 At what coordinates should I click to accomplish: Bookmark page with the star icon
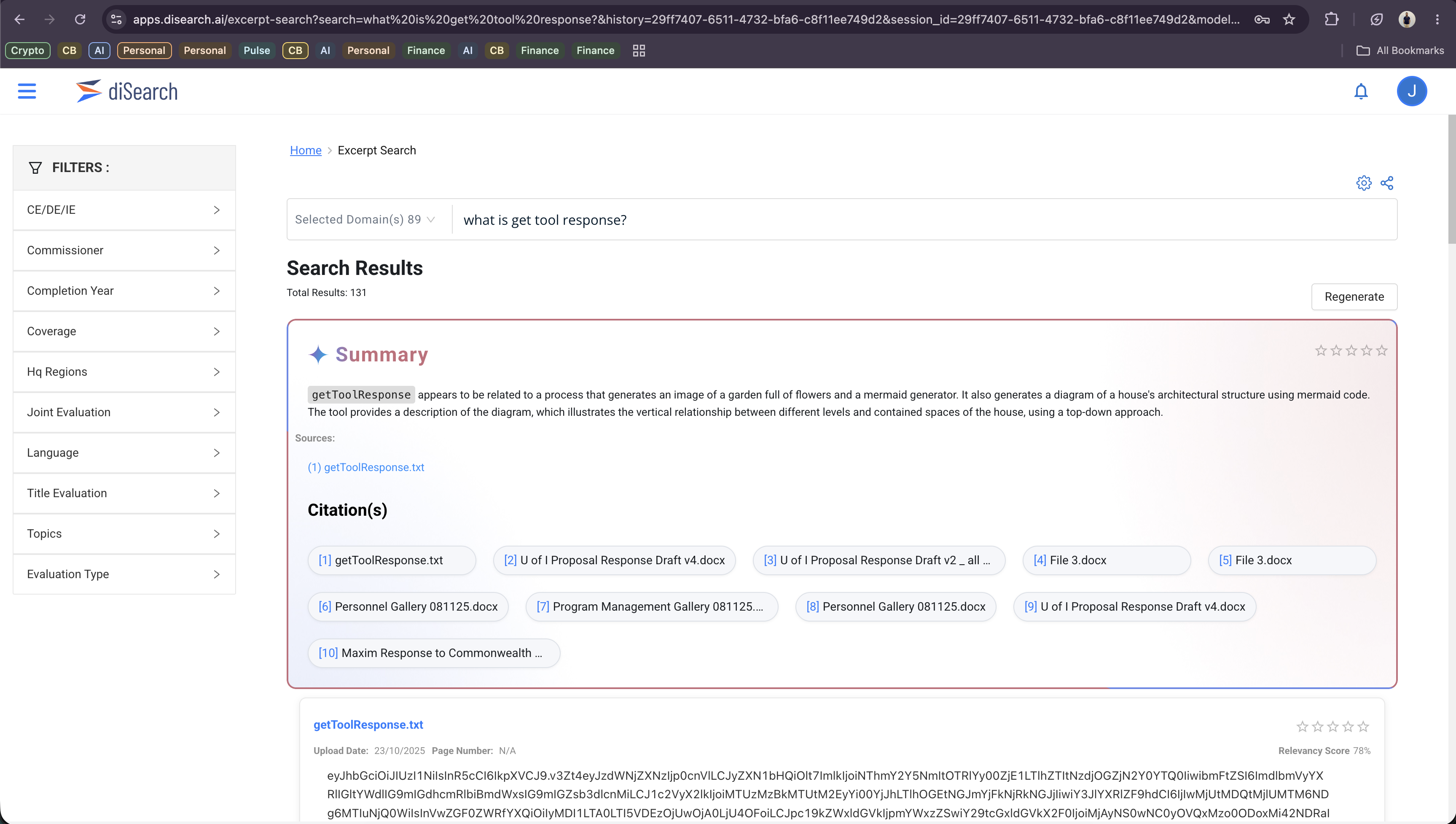click(1289, 19)
